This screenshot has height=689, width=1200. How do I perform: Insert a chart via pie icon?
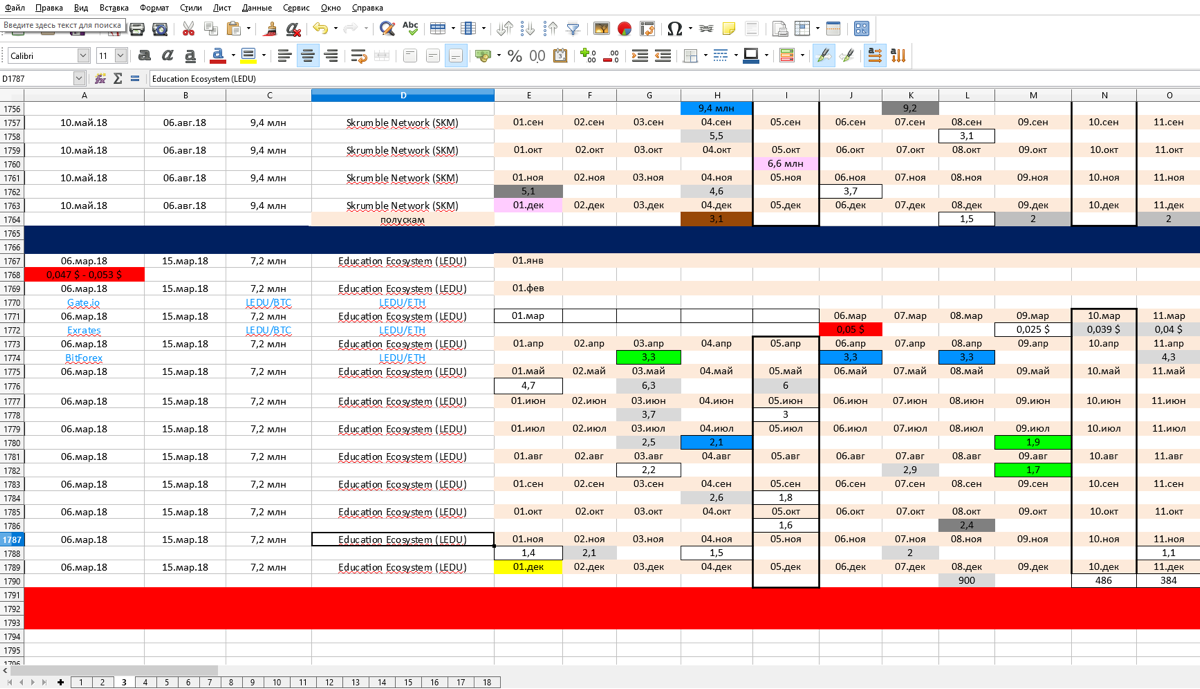coord(624,29)
